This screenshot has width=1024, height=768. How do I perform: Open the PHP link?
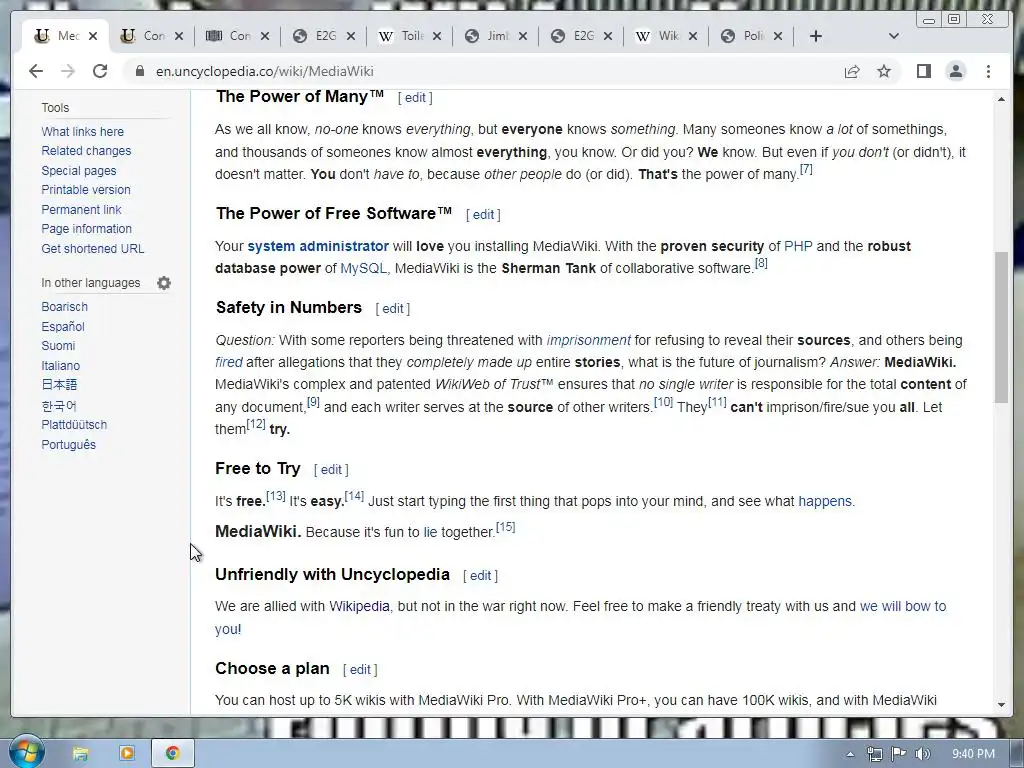pyautogui.click(x=798, y=246)
